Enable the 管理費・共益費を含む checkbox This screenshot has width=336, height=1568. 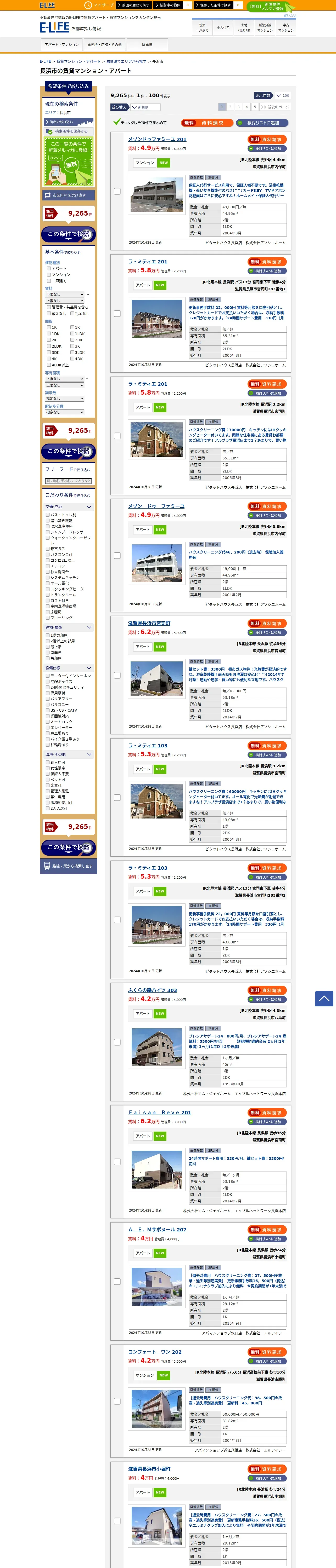(49, 307)
